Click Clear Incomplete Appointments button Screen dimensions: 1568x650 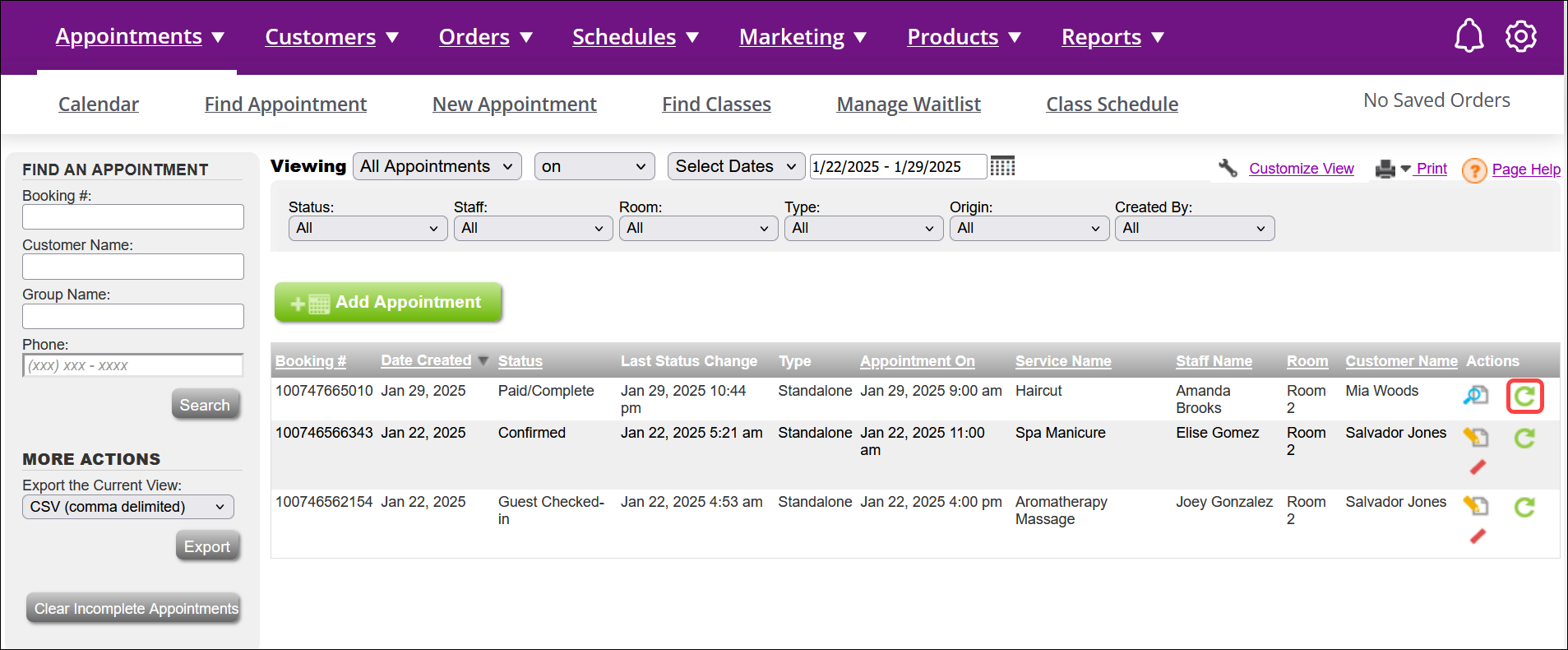click(134, 609)
